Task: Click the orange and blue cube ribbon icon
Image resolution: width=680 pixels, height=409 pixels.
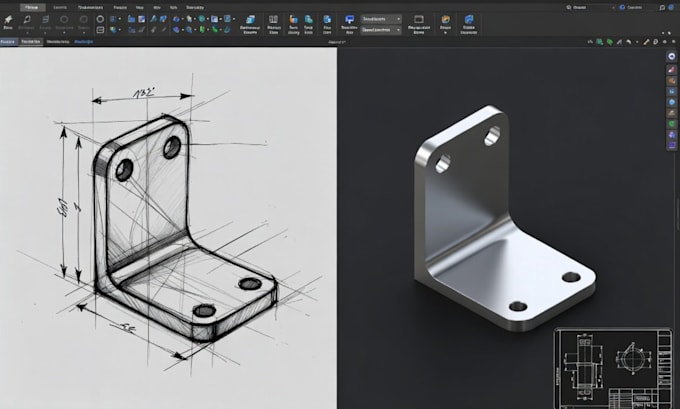Action: click(x=294, y=20)
